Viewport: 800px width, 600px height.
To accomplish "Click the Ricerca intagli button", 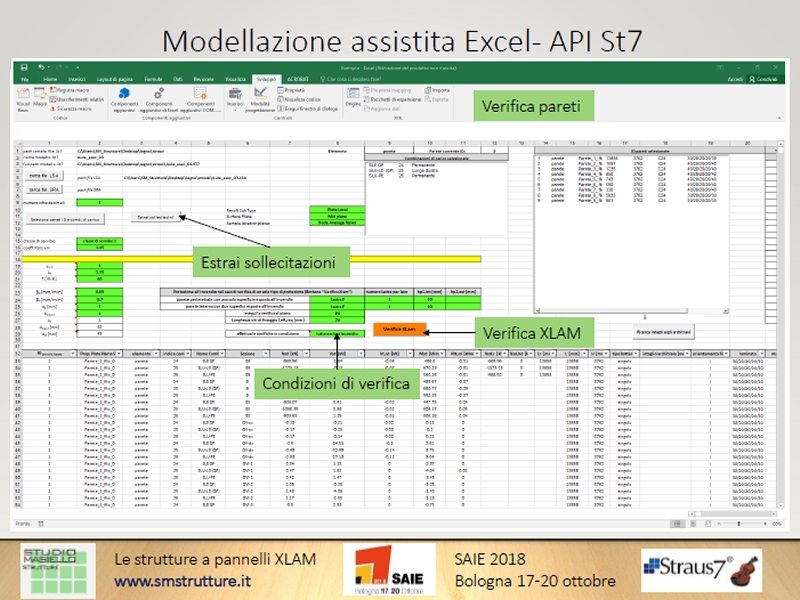I will tap(665, 330).
